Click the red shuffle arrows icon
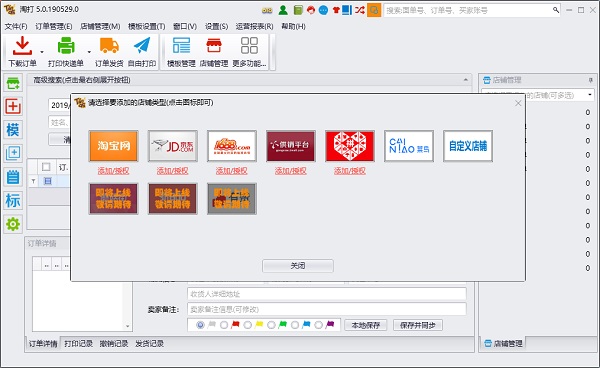600x368 pixels. [x=359, y=10]
